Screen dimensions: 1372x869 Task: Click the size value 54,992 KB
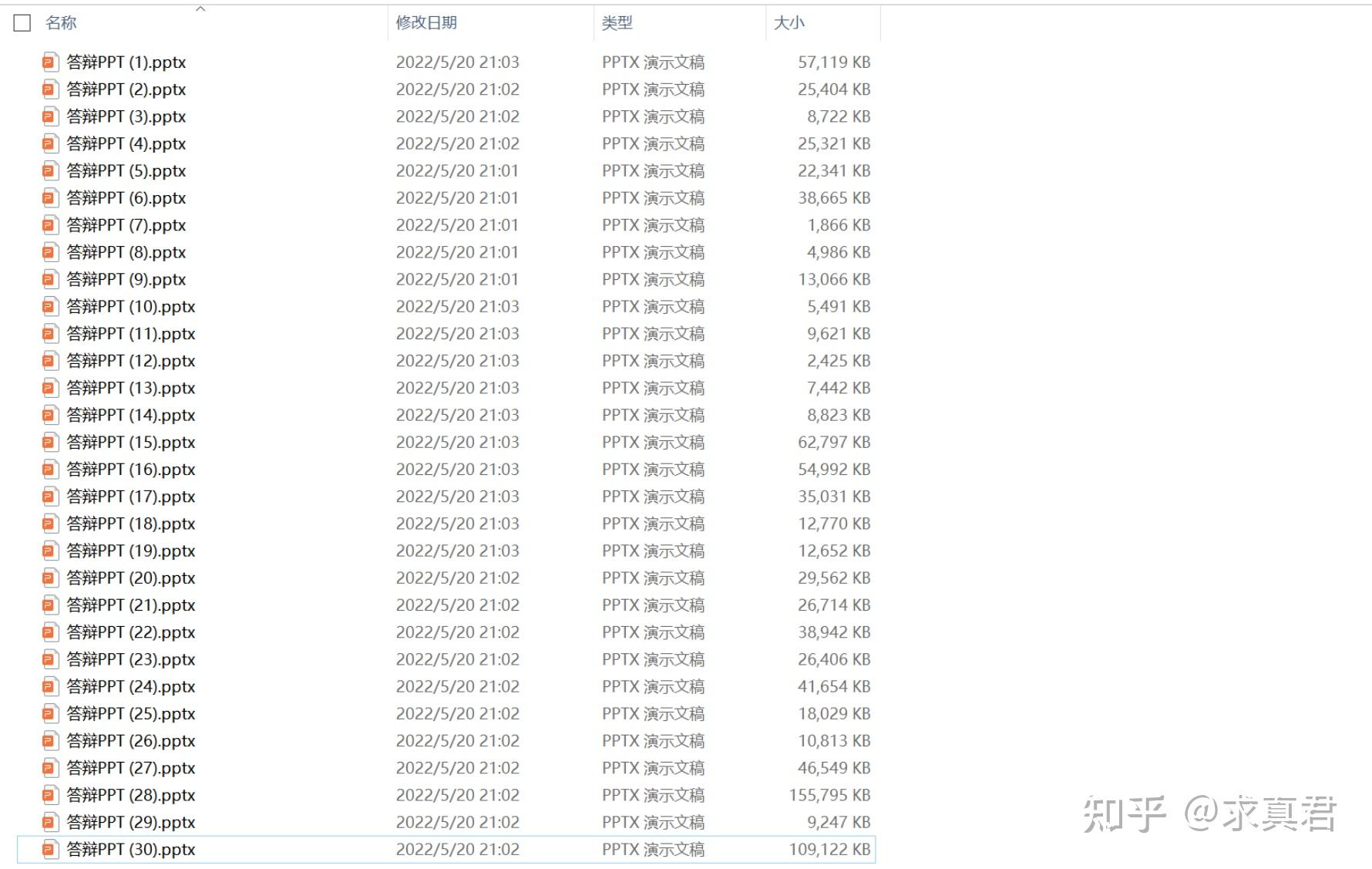tap(834, 469)
